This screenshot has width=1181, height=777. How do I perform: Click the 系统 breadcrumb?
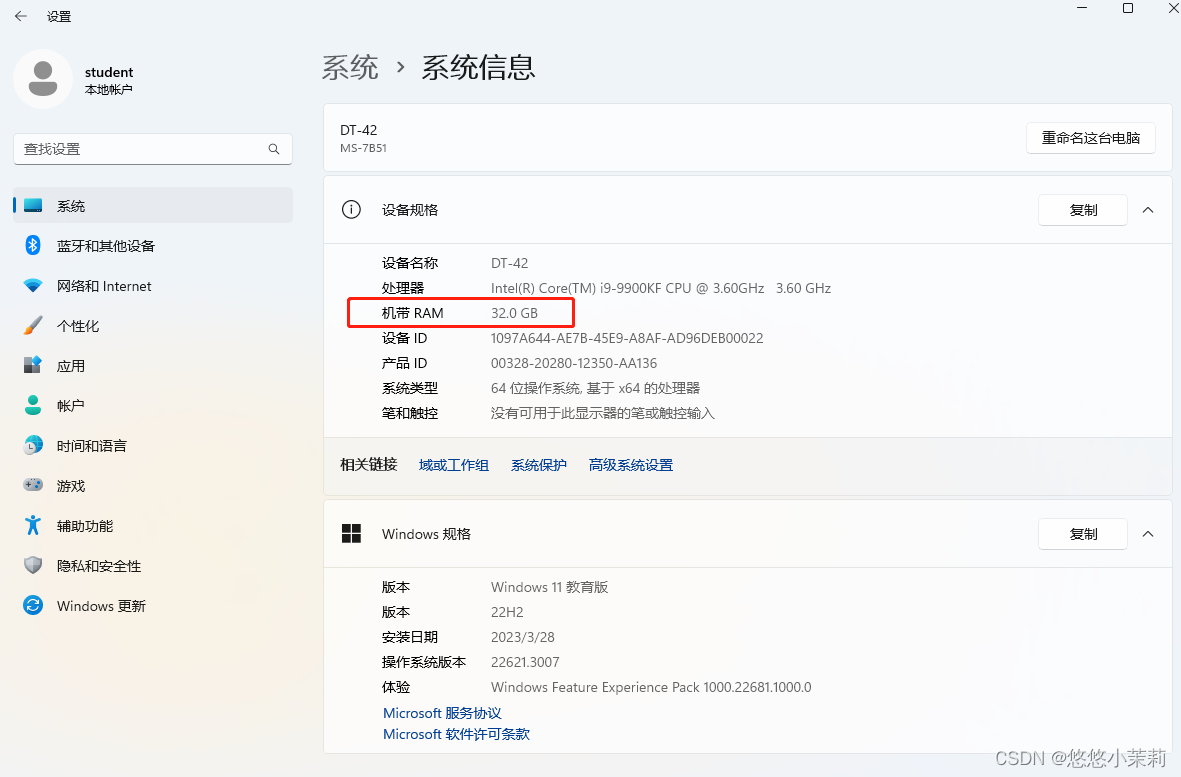pos(350,67)
